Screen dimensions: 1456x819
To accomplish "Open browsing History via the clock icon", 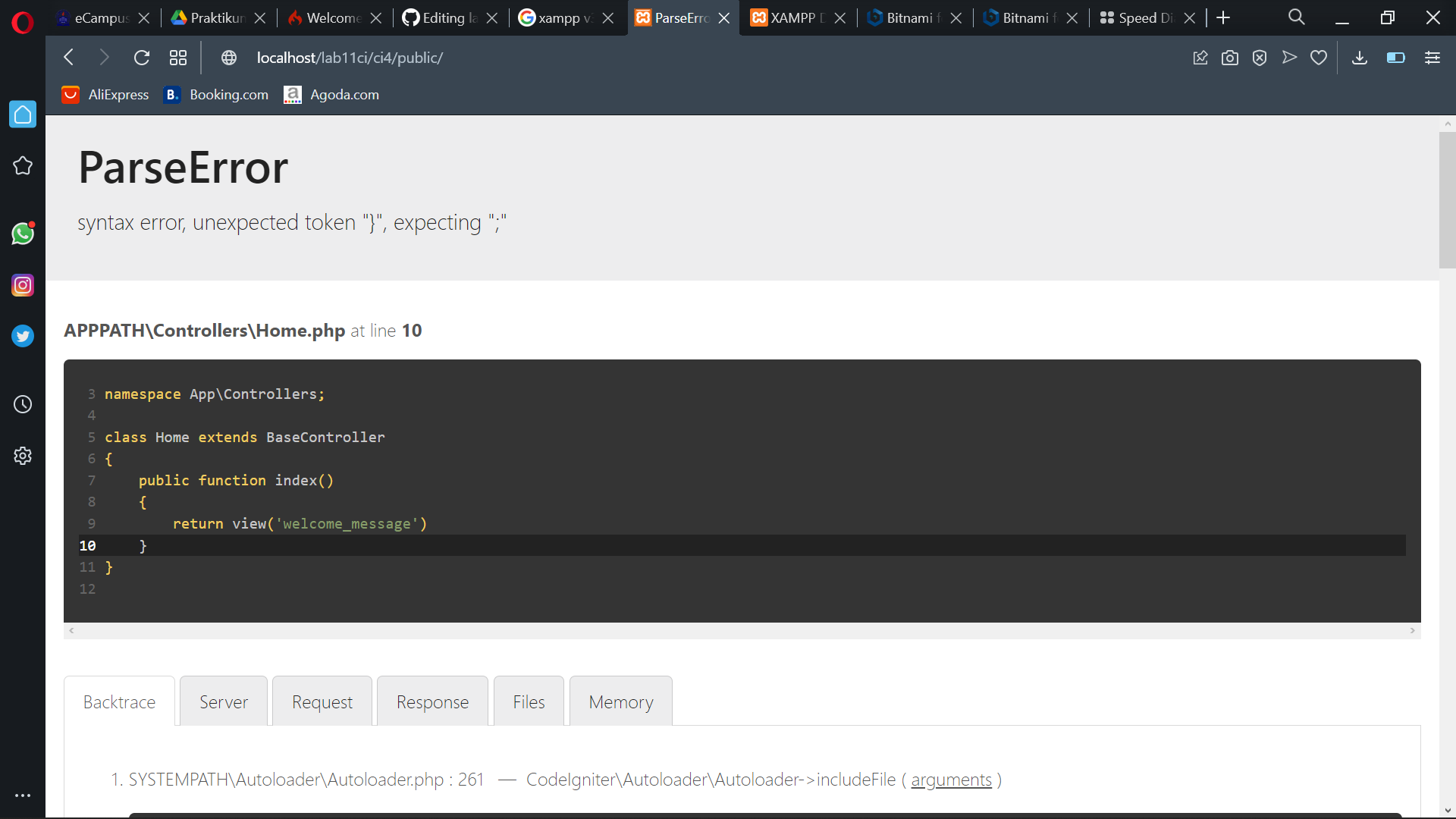I will tap(23, 404).
